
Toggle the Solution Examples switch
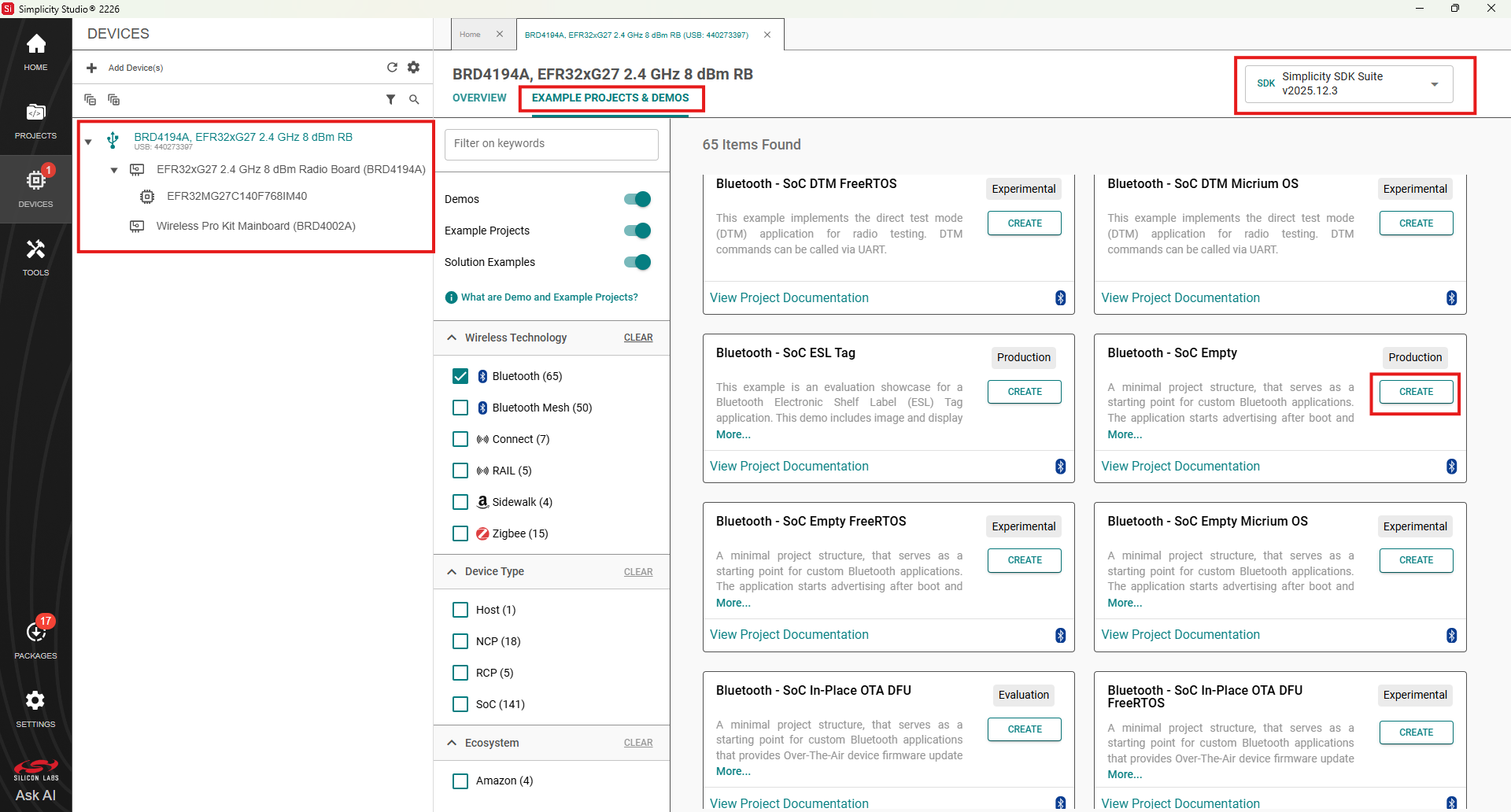click(x=637, y=262)
